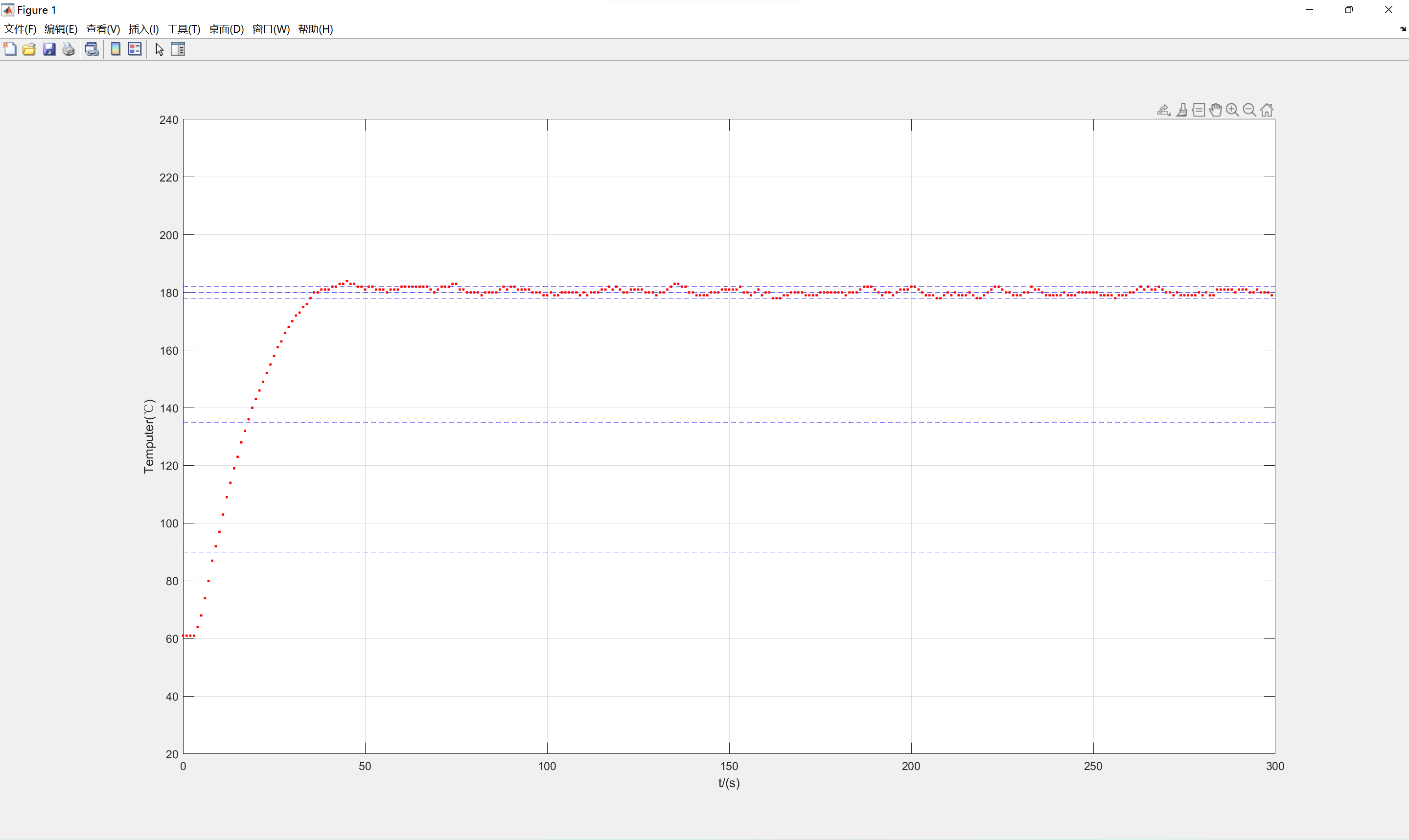This screenshot has height=840, width=1409.
Task: Minimize the Figure 1 window
Action: (x=1309, y=10)
